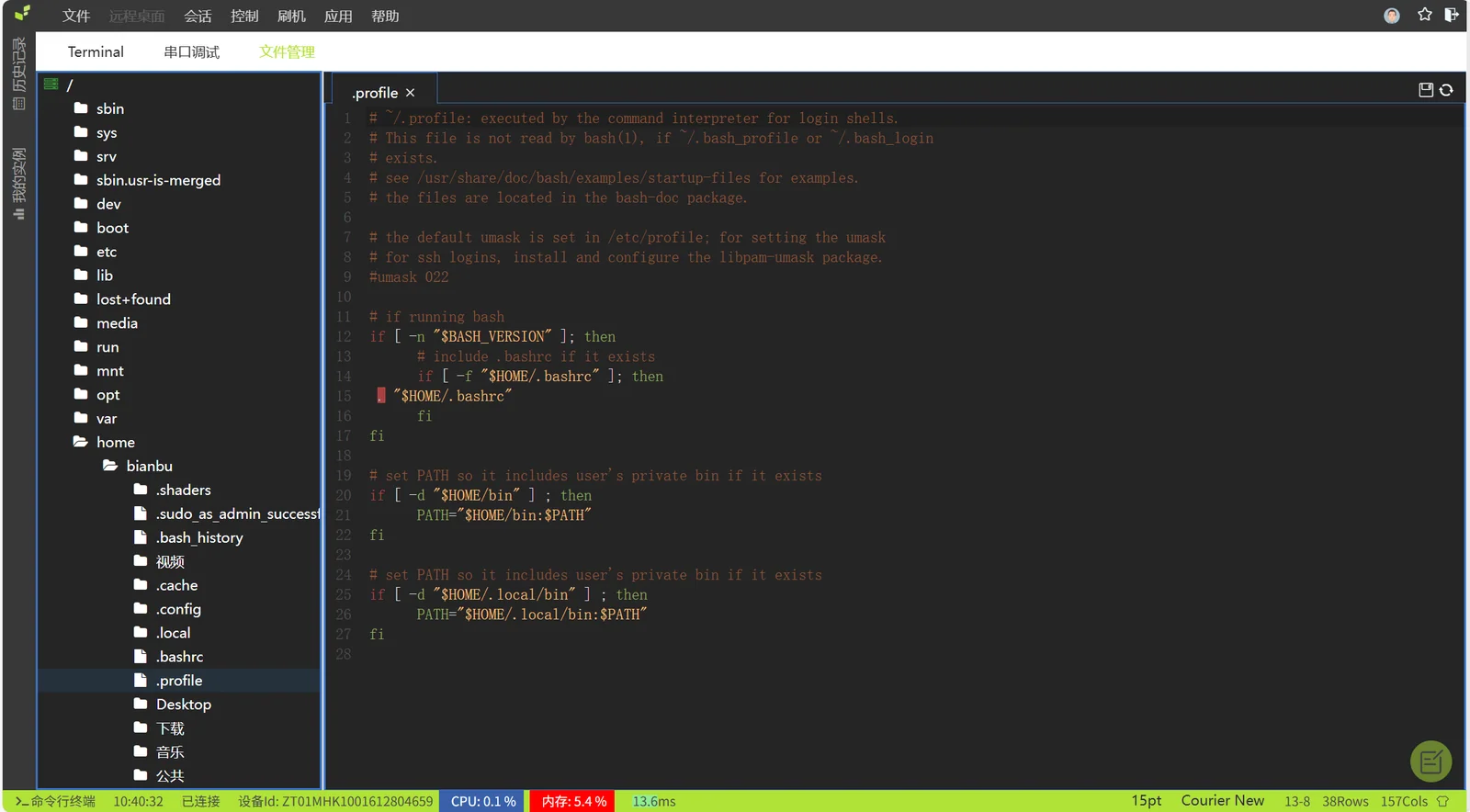Click the green server root icon

click(x=51, y=84)
